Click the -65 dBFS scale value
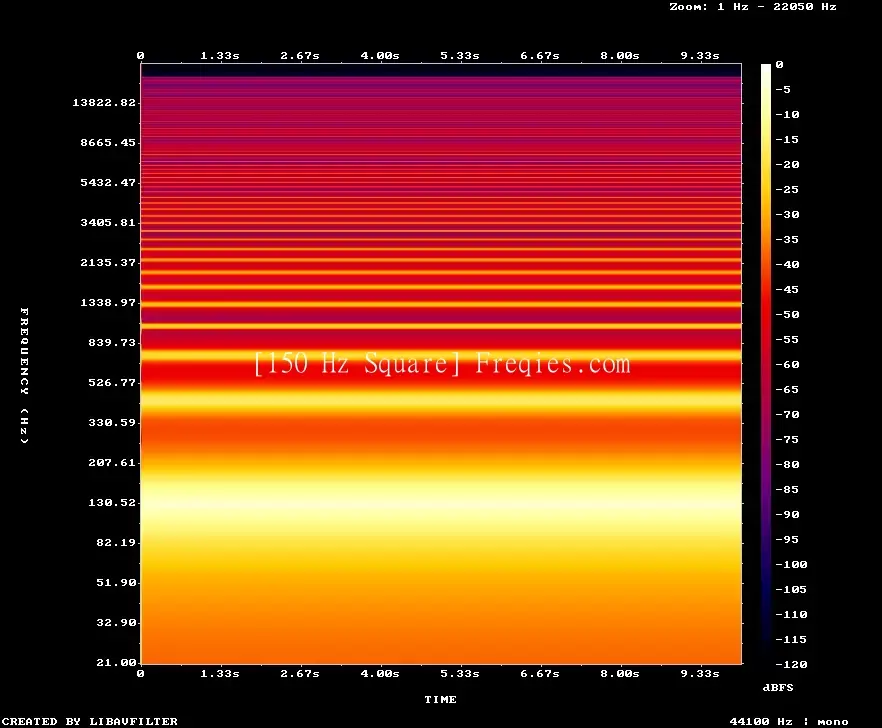This screenshot has width=882, height=728. coord(787,389)
